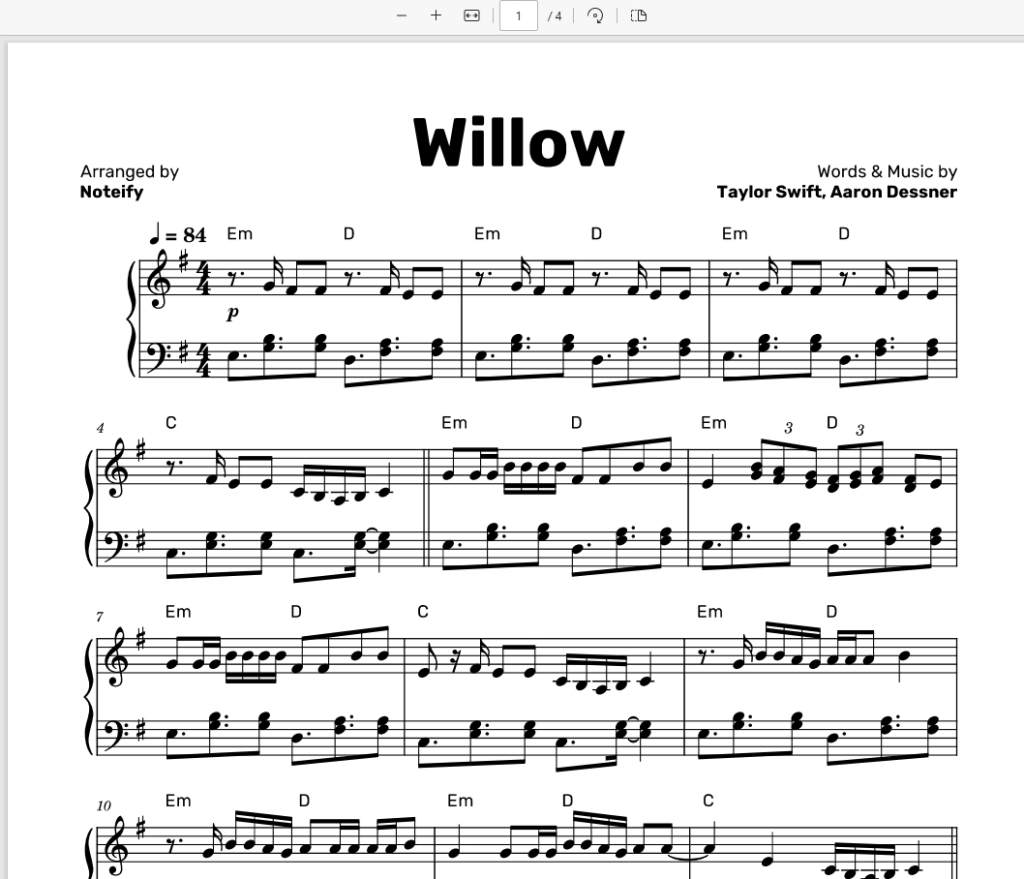
Task: Click the total page count '/ 4'
Action: click(554, 16)
